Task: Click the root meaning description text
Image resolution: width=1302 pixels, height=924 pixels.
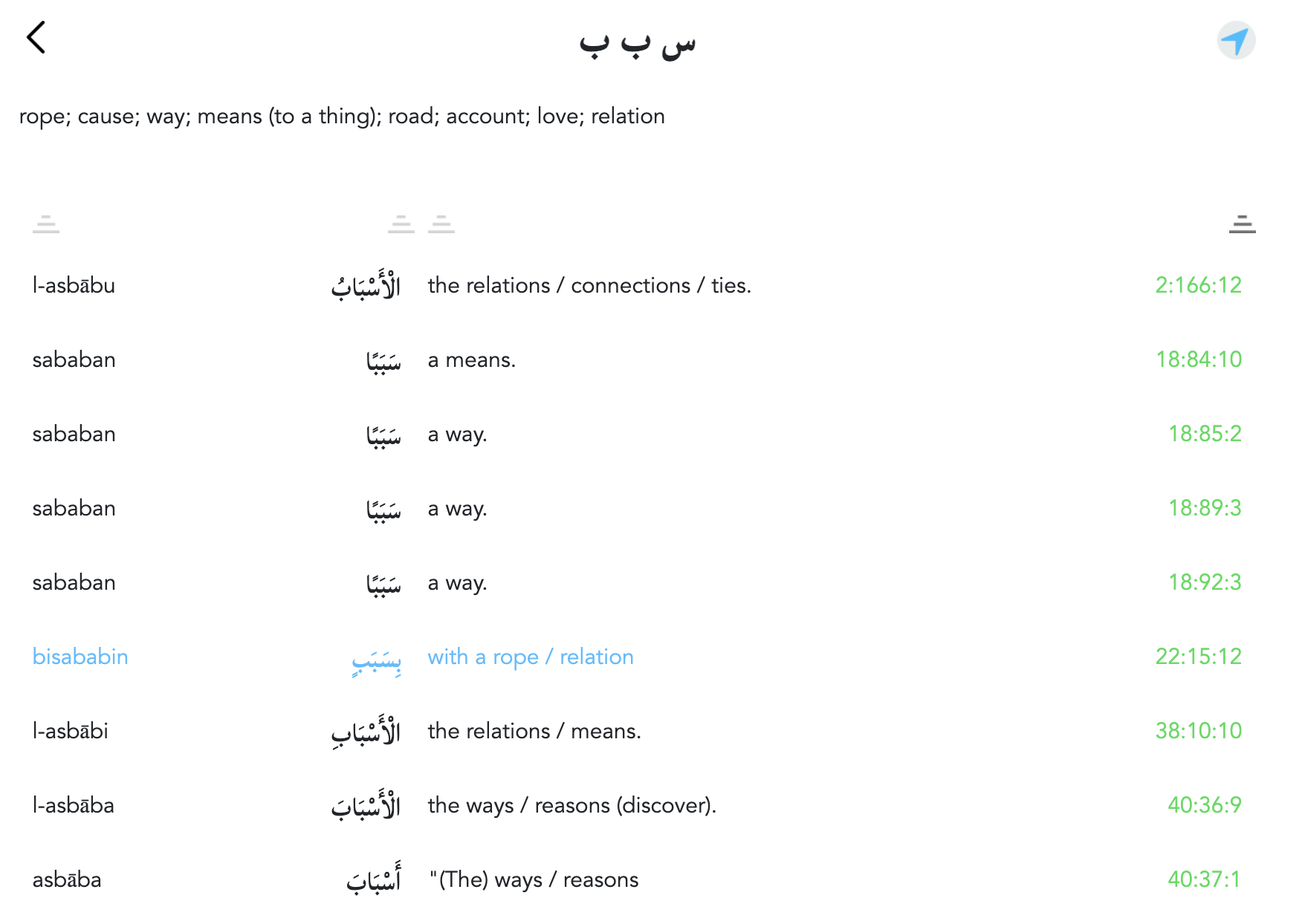Action: pyautogui.click(x=342, y=117)
